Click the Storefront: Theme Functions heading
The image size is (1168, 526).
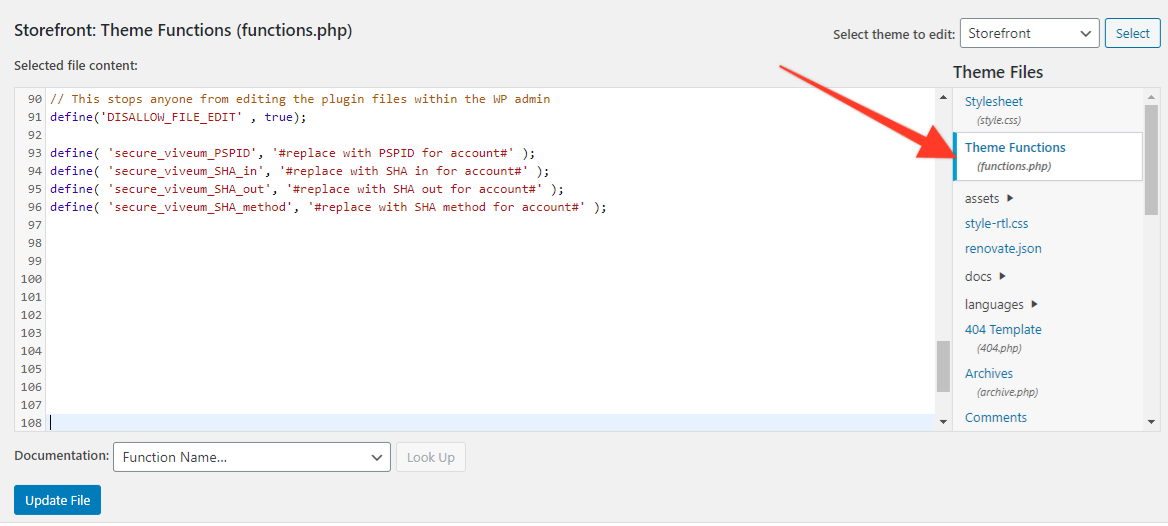(x=183, y=31)
